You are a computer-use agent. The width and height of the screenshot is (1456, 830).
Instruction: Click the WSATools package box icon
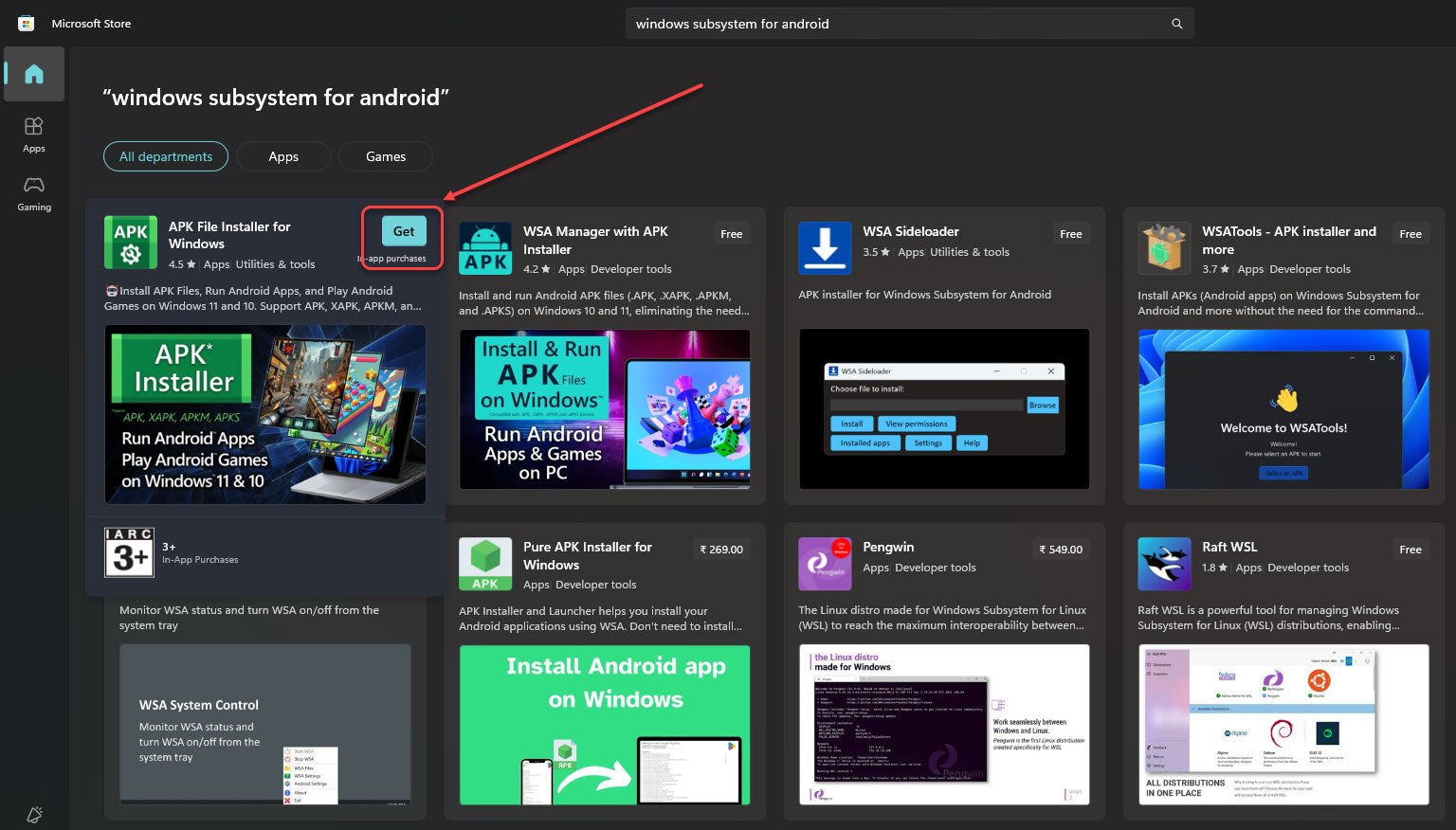(1163, 247)
